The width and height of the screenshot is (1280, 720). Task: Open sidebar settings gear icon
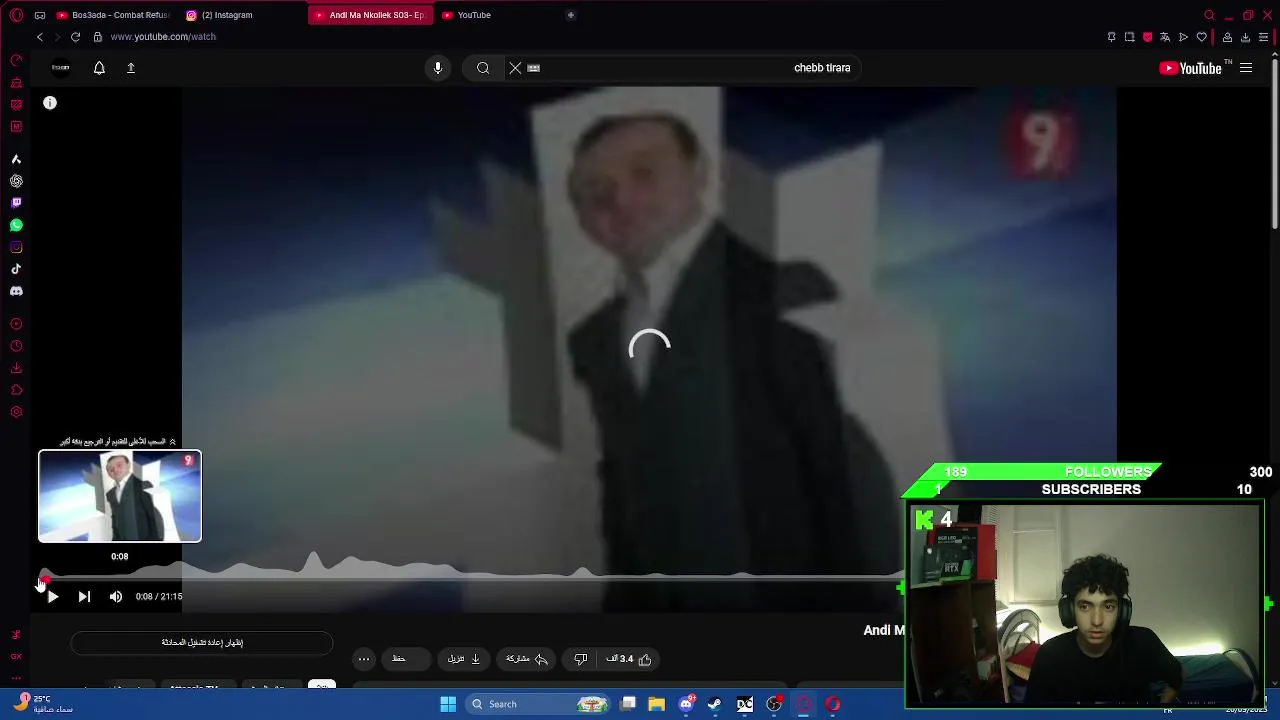(16, 412)
